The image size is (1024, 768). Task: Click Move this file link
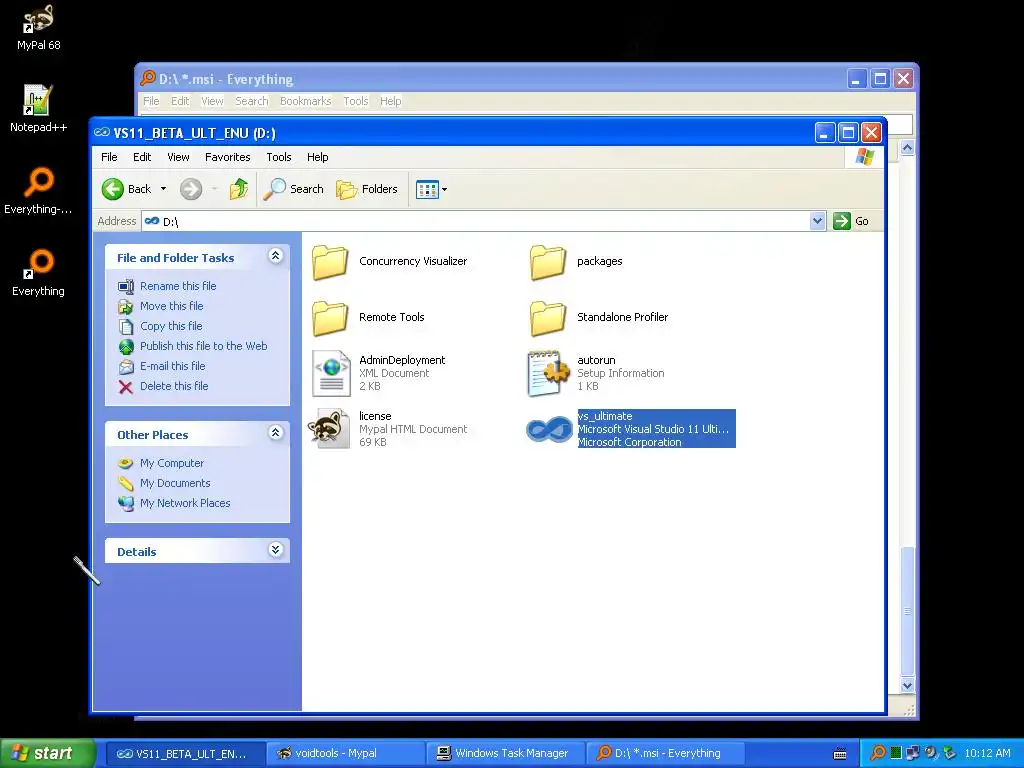[x=171, y=306]
